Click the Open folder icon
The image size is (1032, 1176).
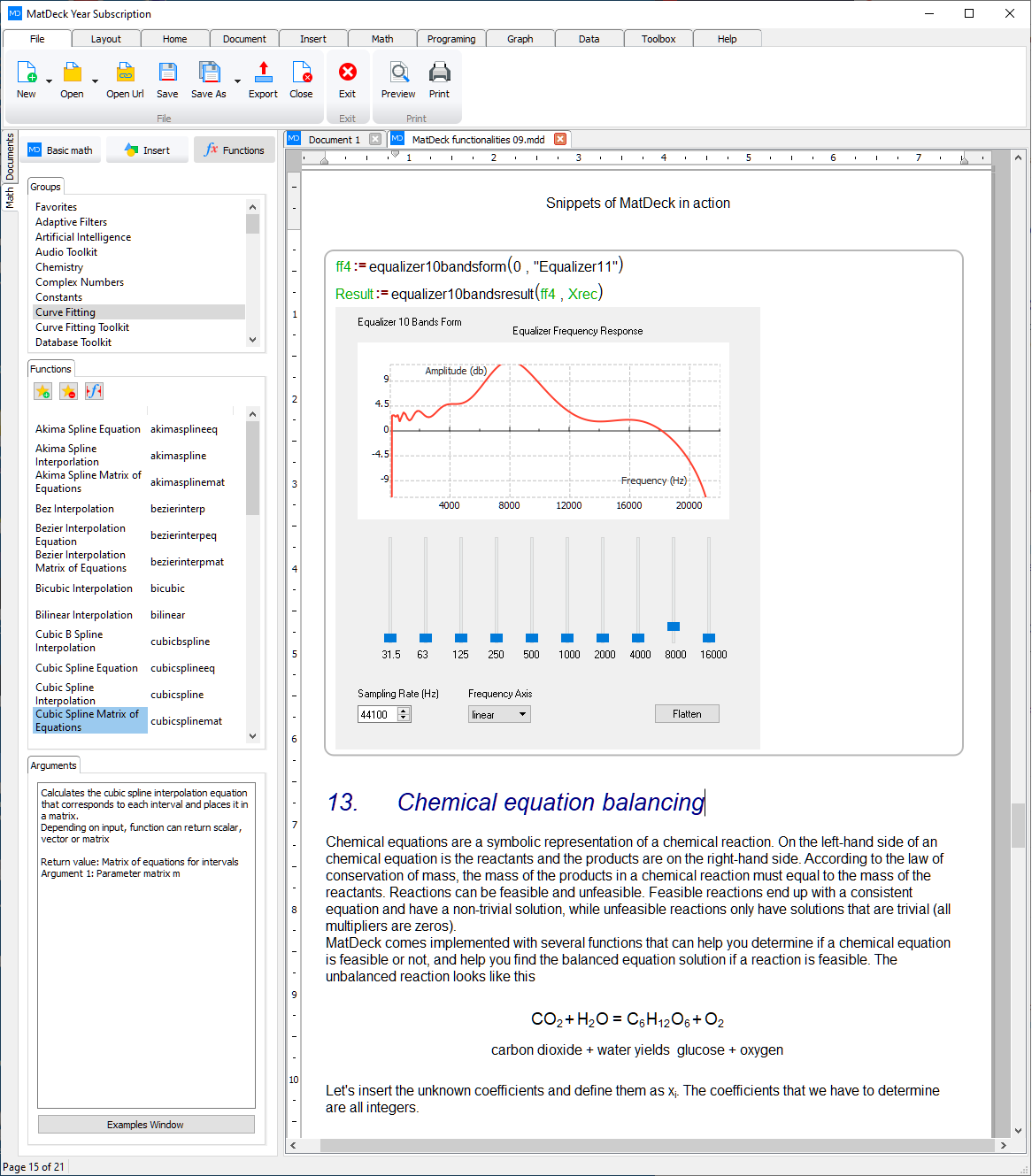(x=72, y=73)
